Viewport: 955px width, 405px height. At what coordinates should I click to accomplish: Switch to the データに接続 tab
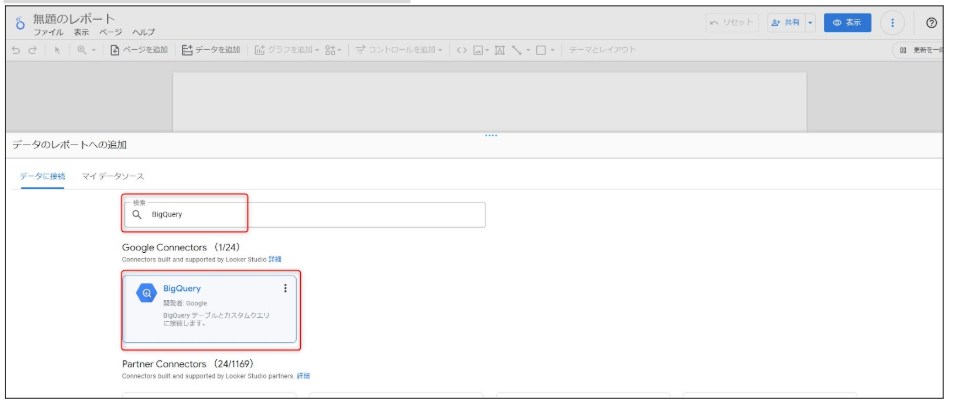42,176
